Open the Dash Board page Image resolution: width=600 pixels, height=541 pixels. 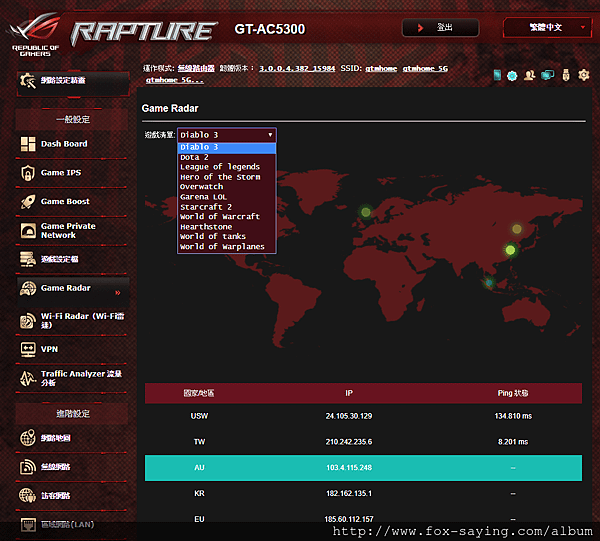(64, 144)
